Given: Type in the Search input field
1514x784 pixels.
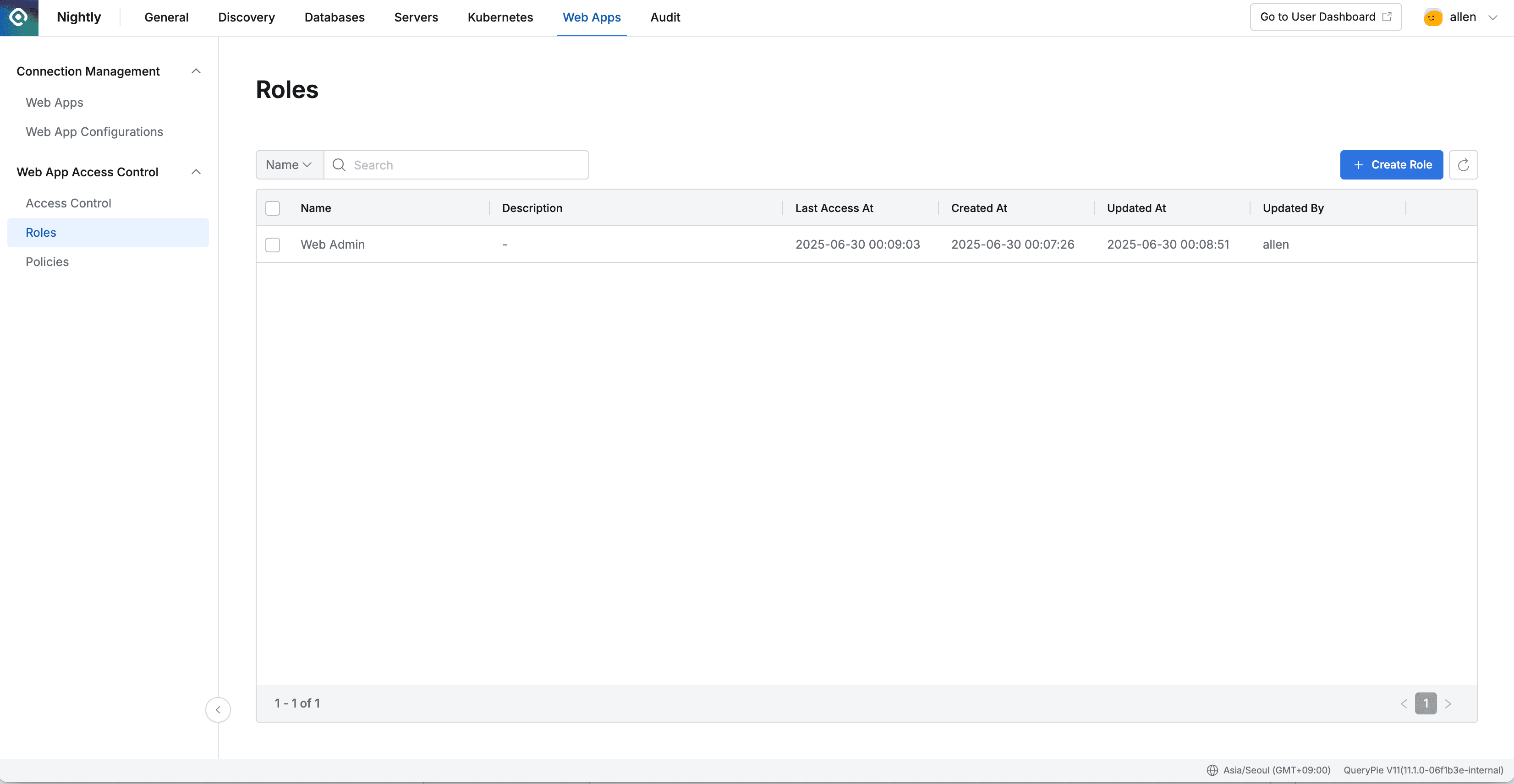Looking at the screenshot, I should (x=464, y=165).
